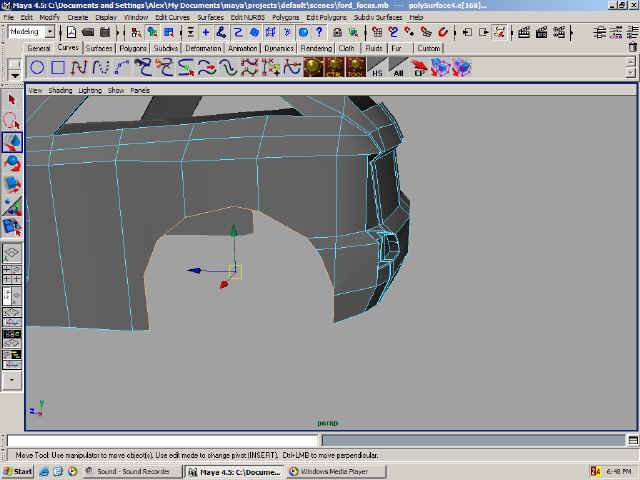The width and height of the screenshot is (640, 480).
Task: Click the NURBS square shelf icon
Action: (58, 68)
